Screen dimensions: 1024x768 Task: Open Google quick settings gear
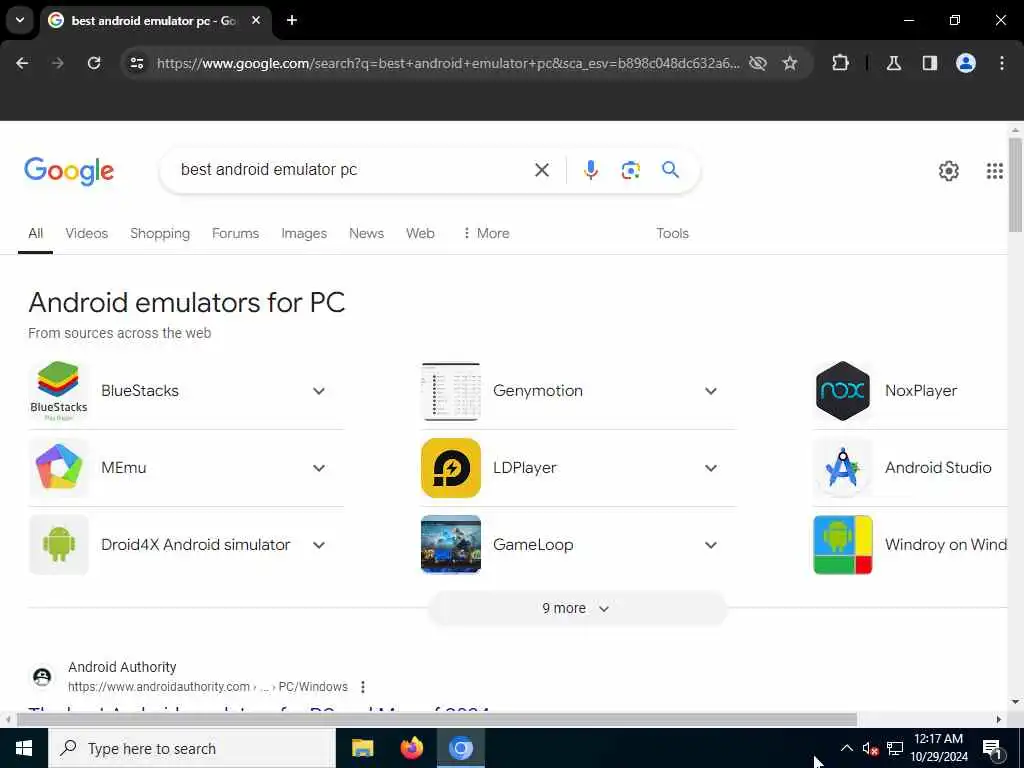[948, 171]
